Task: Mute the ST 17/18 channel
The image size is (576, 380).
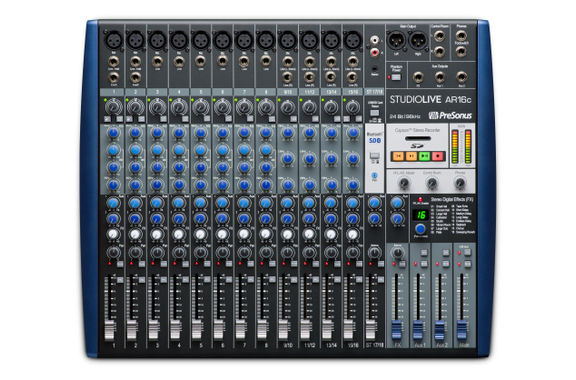Action: [x=381, y=264]
